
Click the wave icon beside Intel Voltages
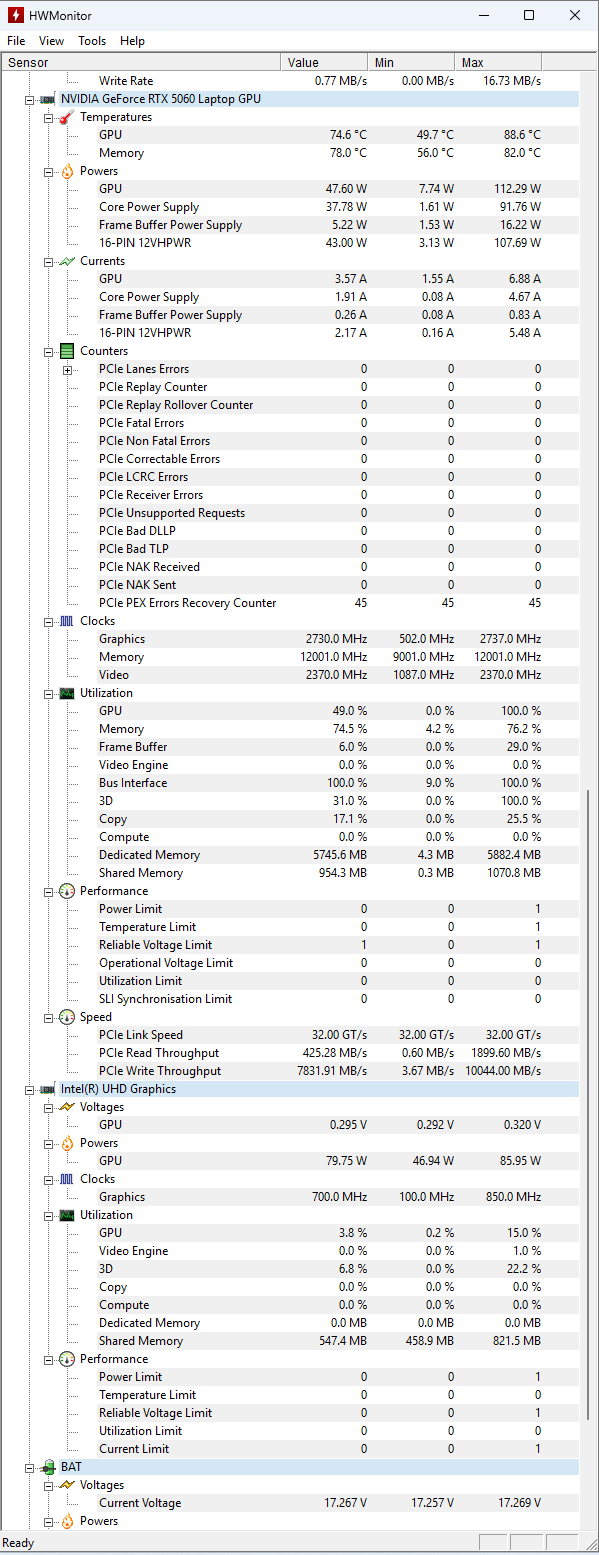point(66,1107)
